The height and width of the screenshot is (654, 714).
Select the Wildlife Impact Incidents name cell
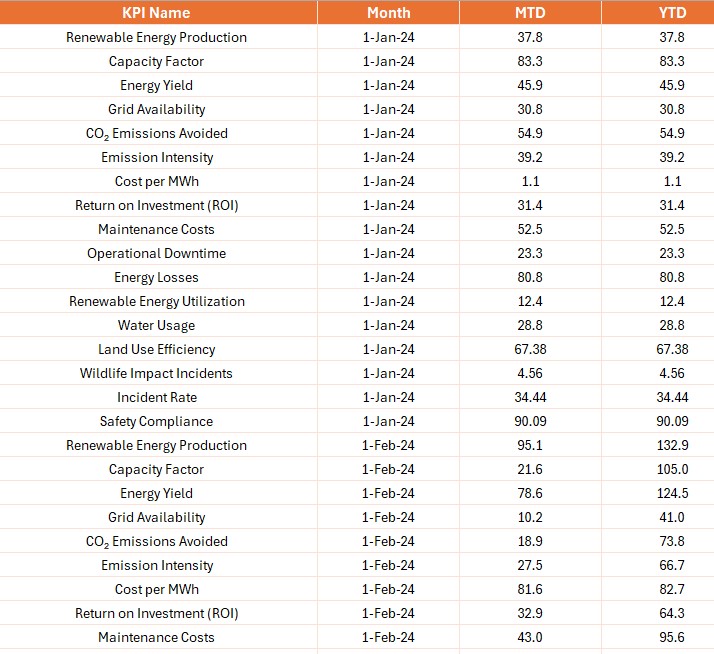point(156,373)
